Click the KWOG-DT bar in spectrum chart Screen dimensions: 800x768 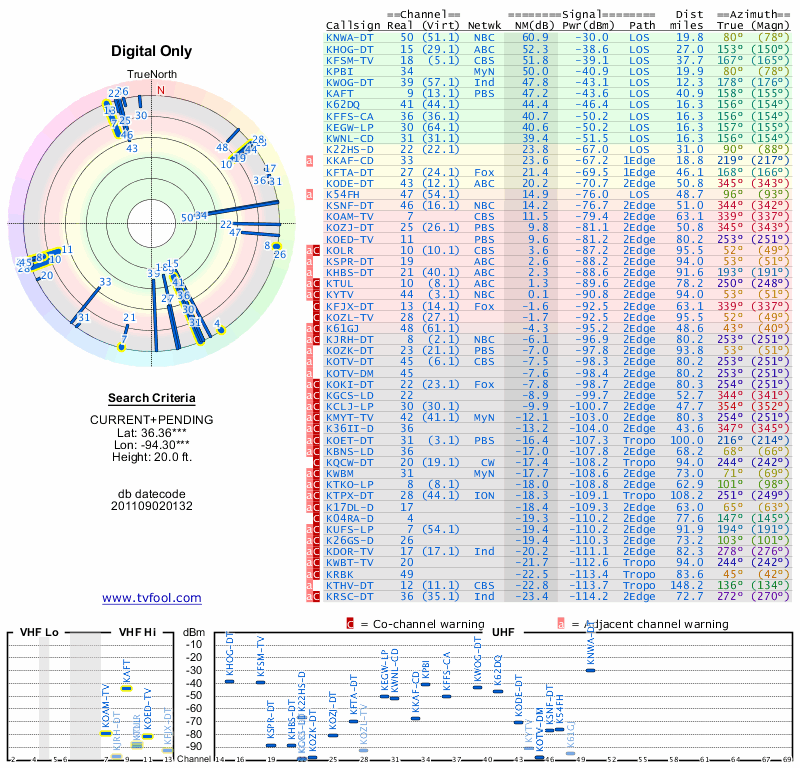[478, 687]
